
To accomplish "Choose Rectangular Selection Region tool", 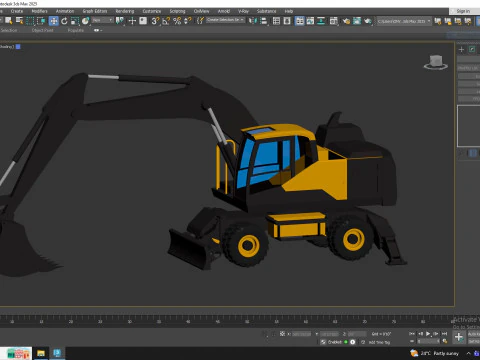I will tap(30, 21).
